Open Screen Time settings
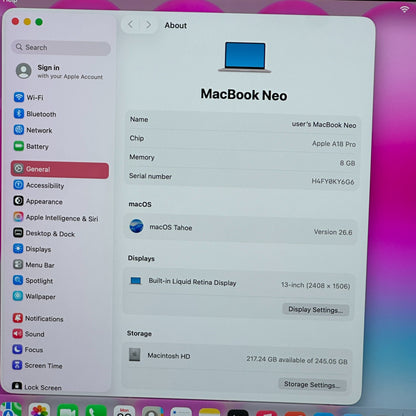Viewport: 416px width, 416px height. [37, 365]
